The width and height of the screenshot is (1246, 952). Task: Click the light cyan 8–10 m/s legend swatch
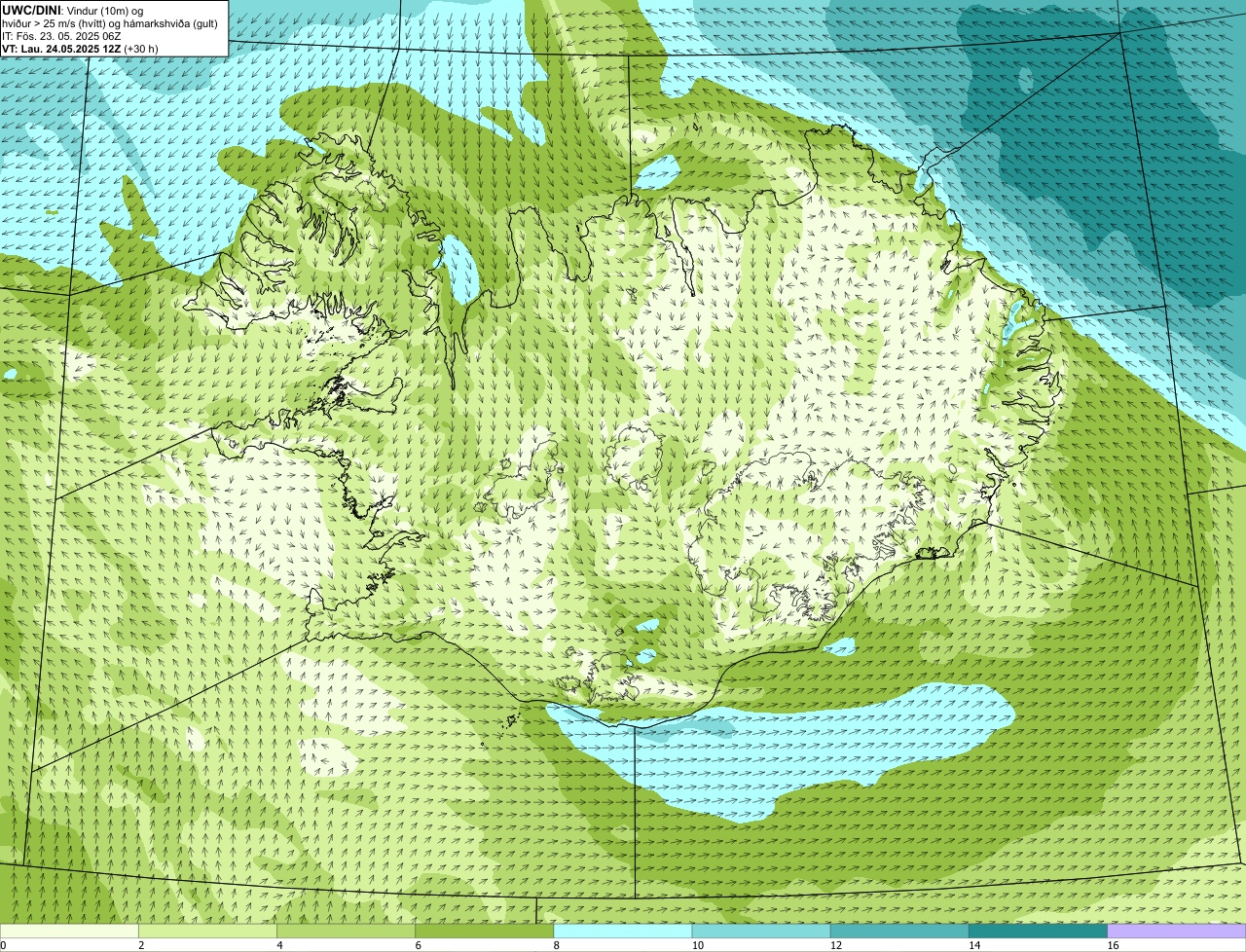click(x=623, y=931)
